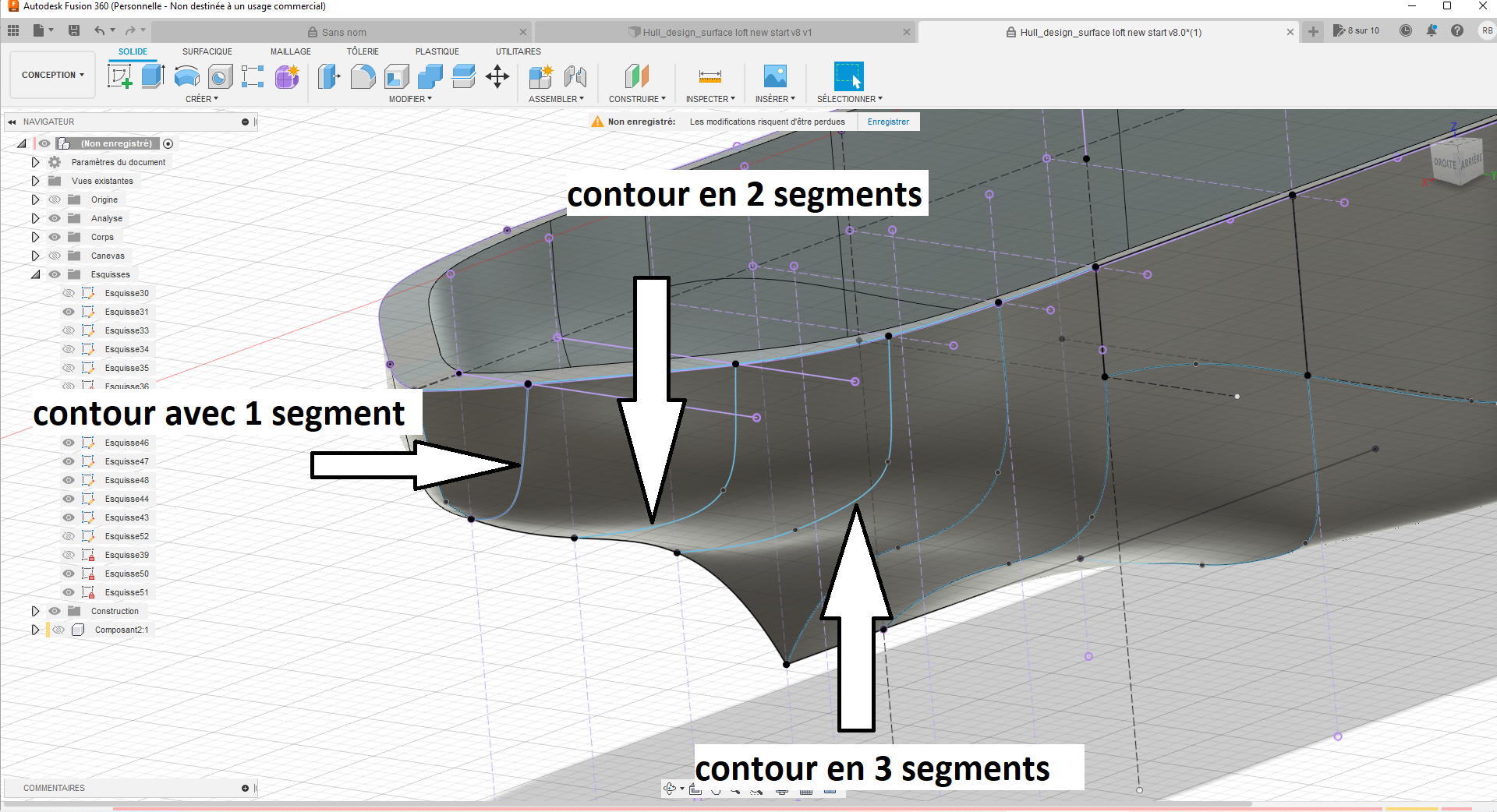The height and width of the screenshot is (812, 1497).
Task: Open the INSPECTER menu label
Action: (710, 99)
